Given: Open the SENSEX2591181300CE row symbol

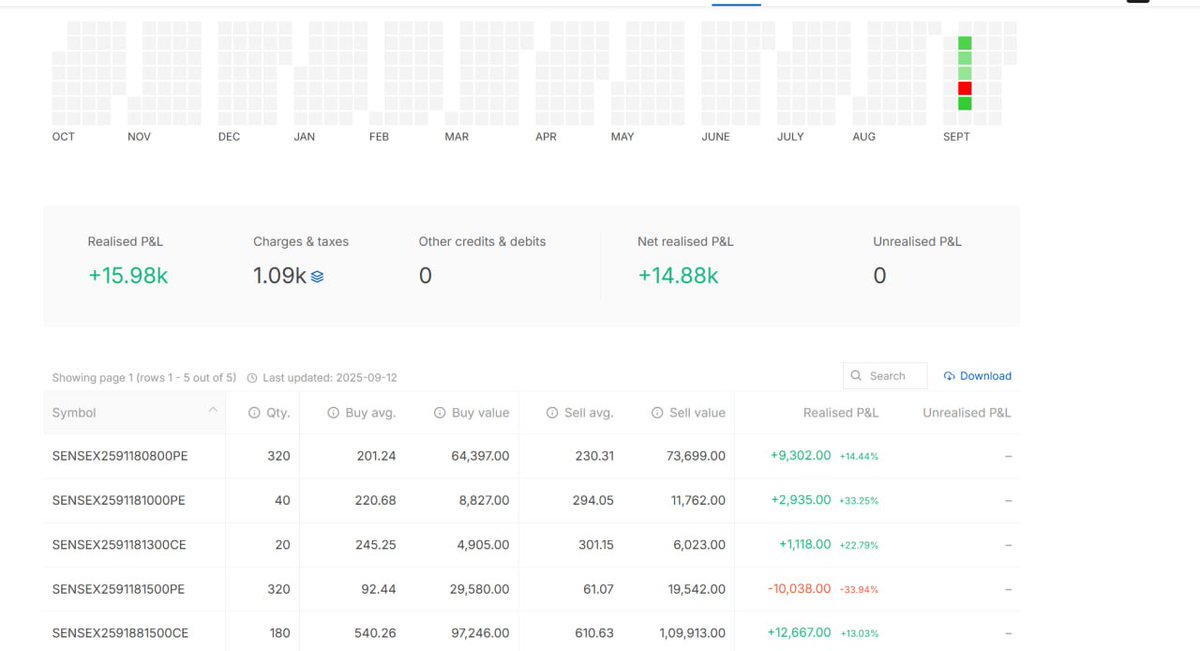Looking at the screenshot, I should click(119, 545).
